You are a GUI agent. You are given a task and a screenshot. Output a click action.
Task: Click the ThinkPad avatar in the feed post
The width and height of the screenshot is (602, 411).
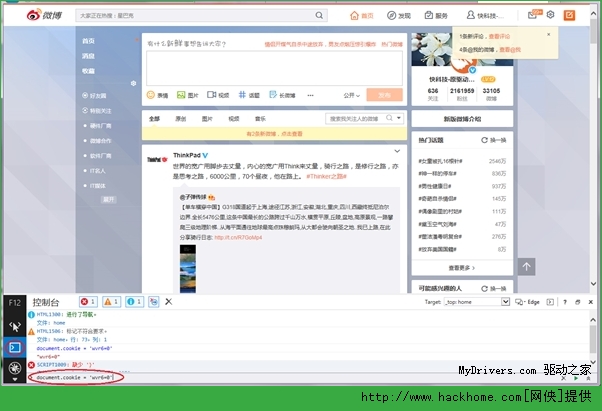[157, 159]
